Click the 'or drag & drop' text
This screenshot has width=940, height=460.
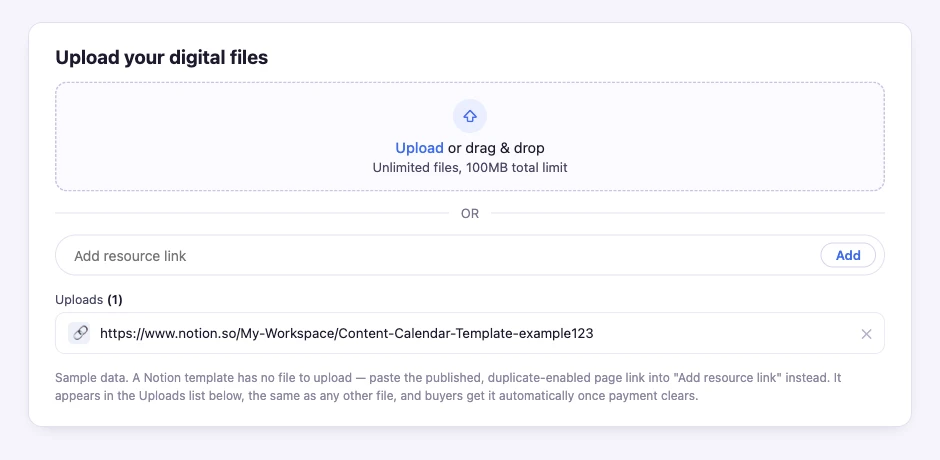(x=496, y=148)
